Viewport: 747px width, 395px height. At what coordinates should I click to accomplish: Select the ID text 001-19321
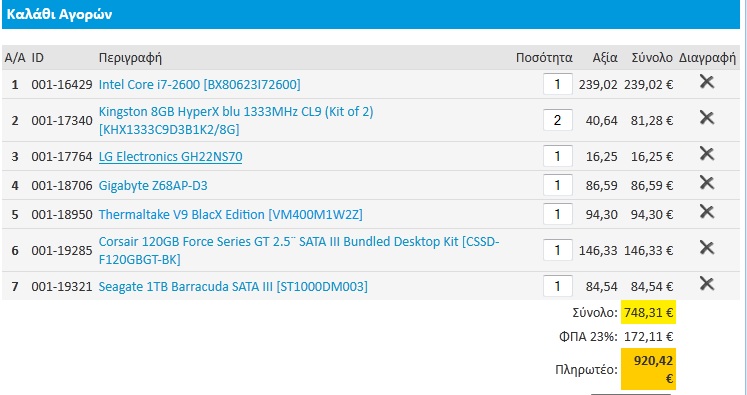pyautogui.click(x=62, y=286)
